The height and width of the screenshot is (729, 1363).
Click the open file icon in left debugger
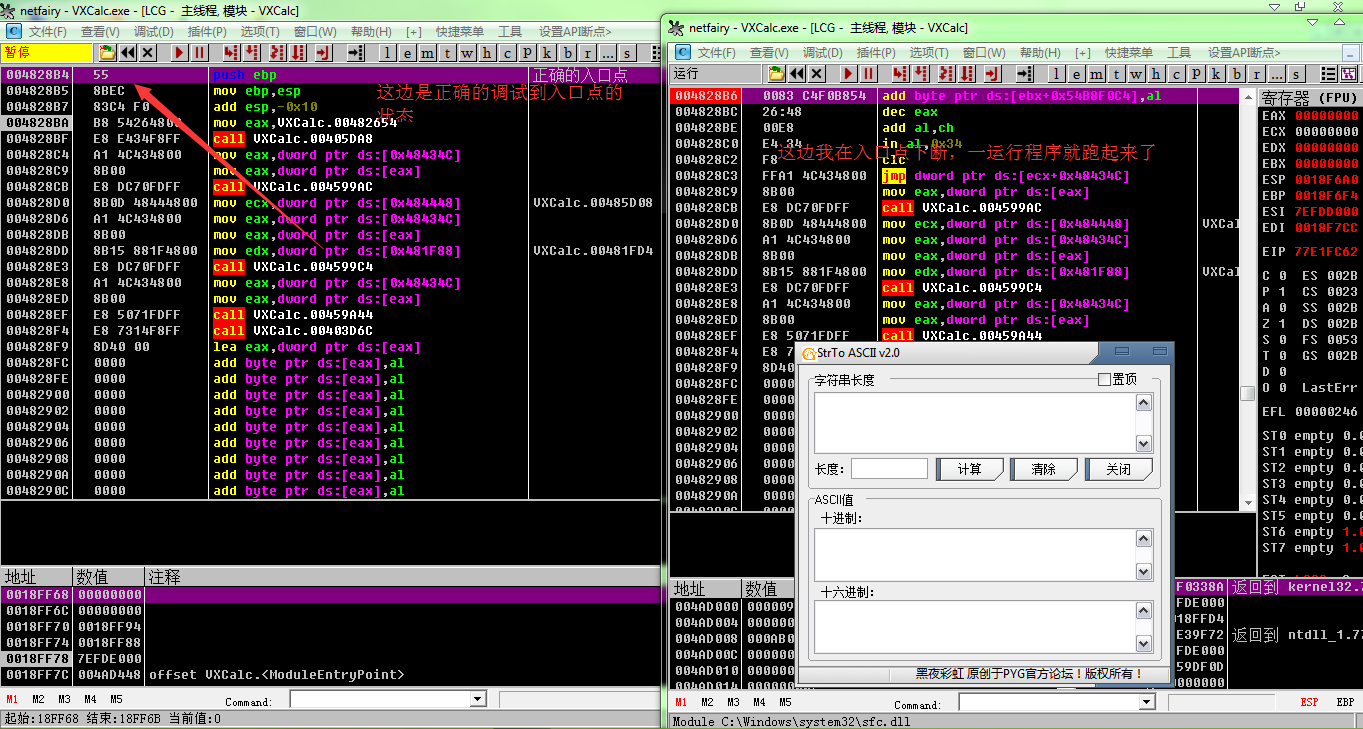point(106,53)
